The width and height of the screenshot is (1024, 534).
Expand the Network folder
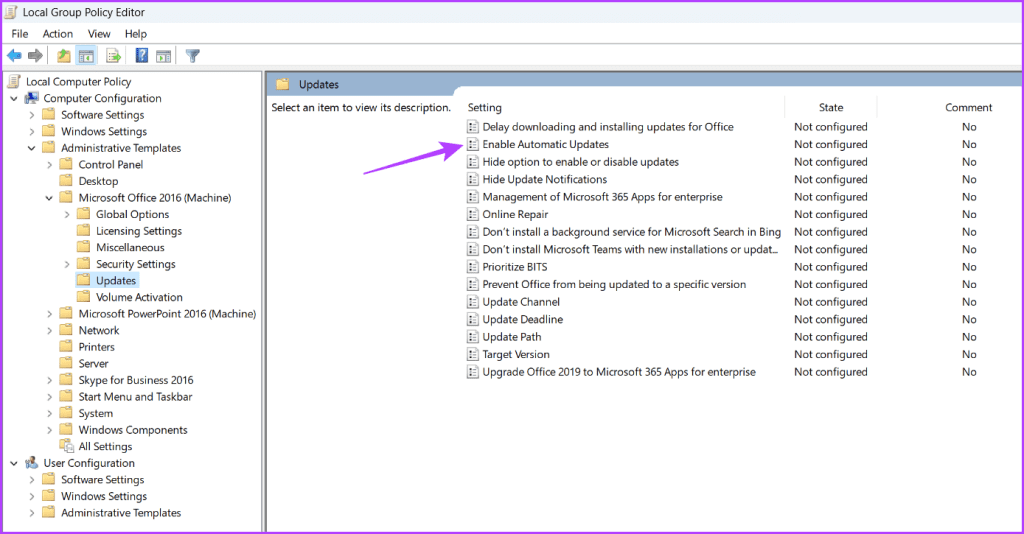[49, 330]
